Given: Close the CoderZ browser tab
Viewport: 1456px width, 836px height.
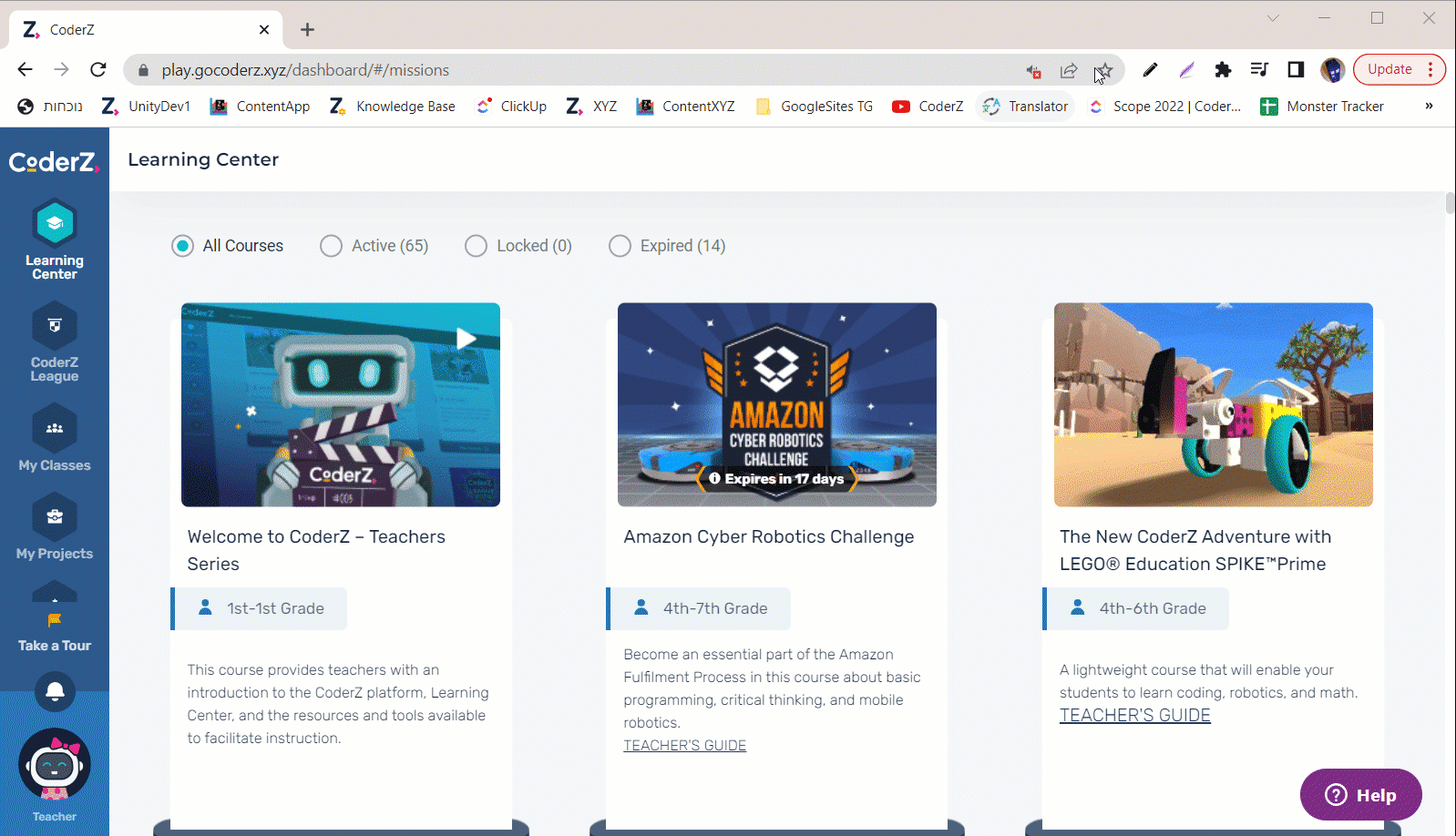Looking at the screenshot, I should [264, 29].
